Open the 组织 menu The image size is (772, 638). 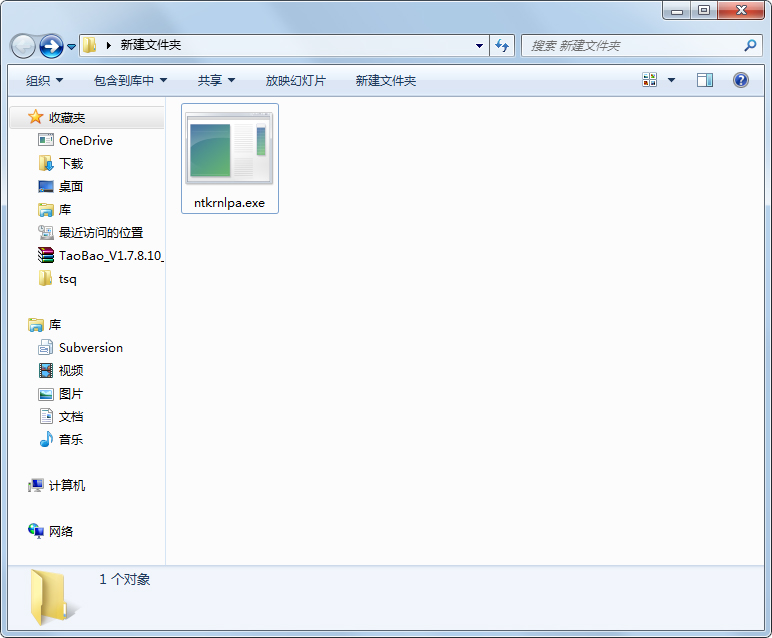click(44, 80)
